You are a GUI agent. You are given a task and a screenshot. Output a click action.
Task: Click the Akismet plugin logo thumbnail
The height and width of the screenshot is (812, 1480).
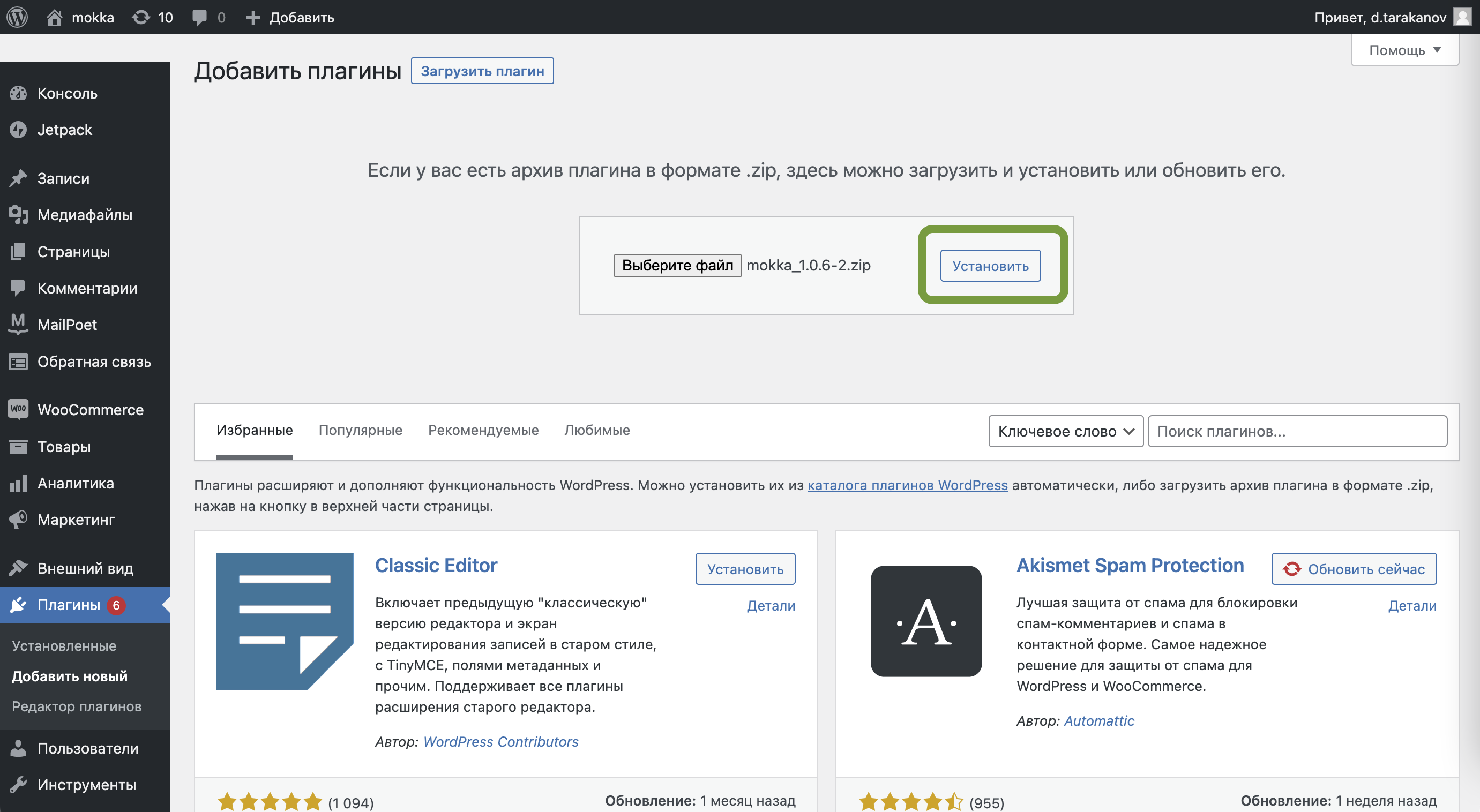coord(926,621)
